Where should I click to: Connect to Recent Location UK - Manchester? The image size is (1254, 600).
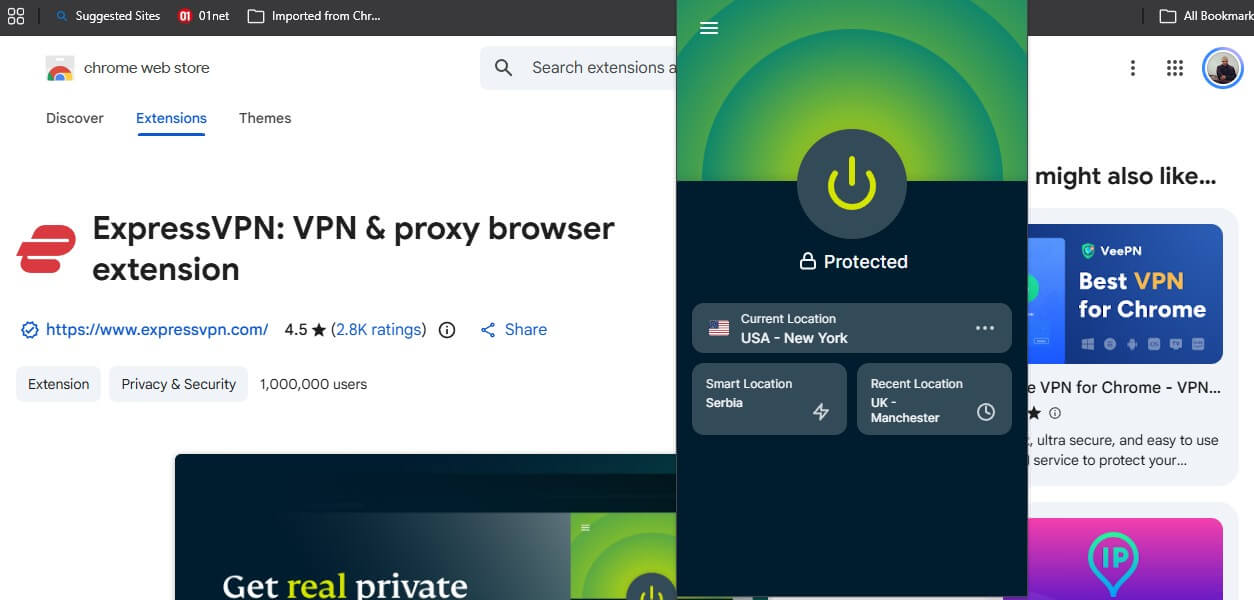[934, 398]
